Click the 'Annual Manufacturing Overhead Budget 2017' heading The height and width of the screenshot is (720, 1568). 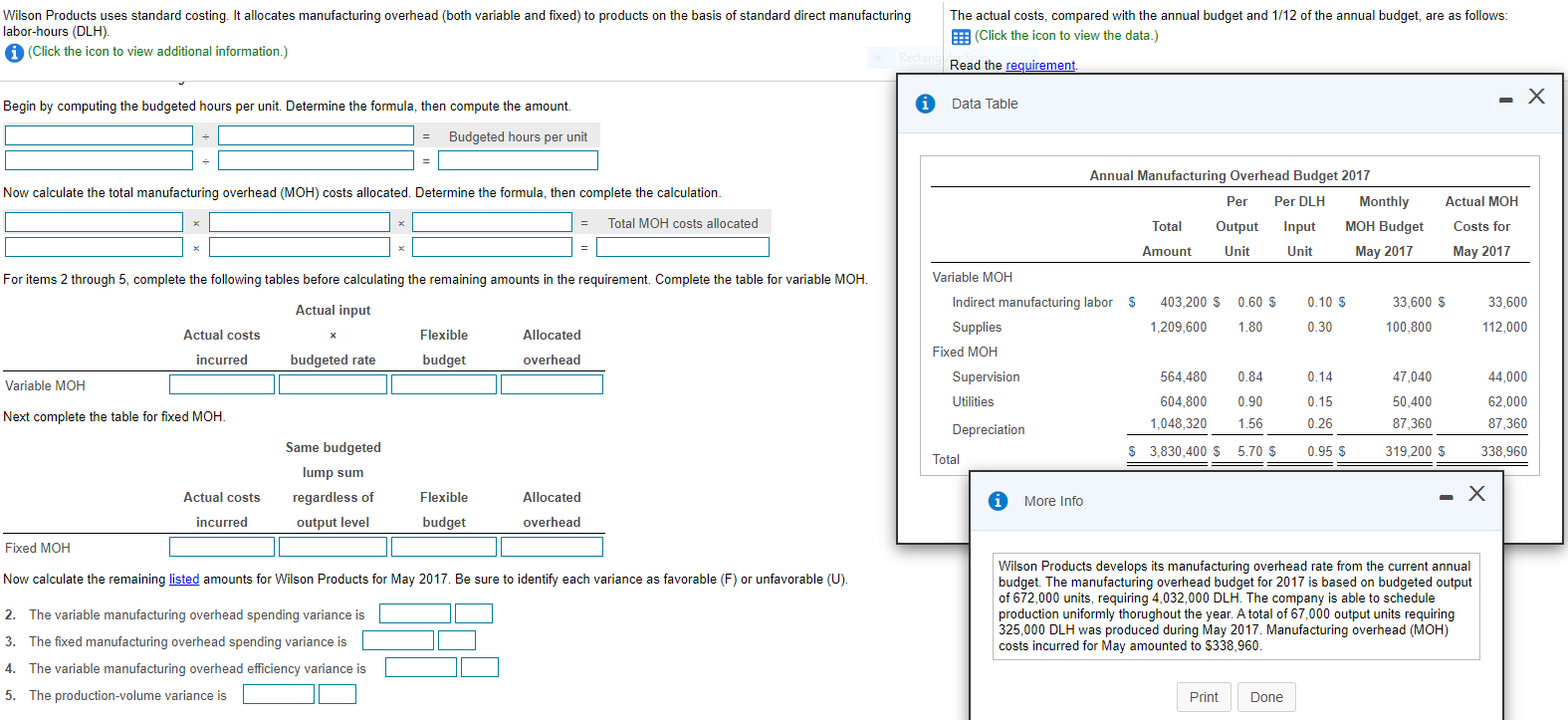[x=1230, y=175]
